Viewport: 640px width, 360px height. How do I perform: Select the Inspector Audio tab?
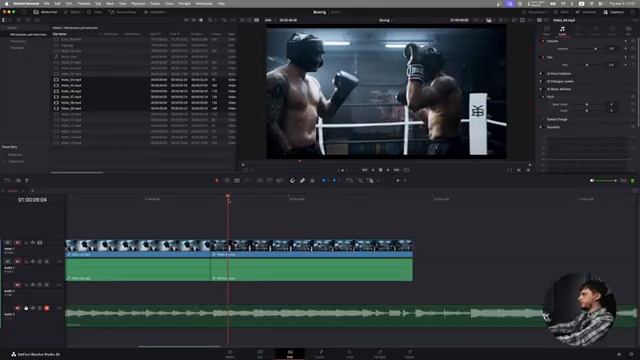coord(562,31)
